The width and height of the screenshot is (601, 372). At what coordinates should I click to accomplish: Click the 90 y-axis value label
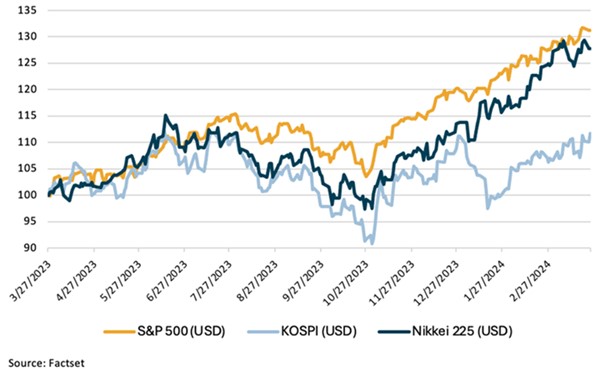tap(30, 248)
